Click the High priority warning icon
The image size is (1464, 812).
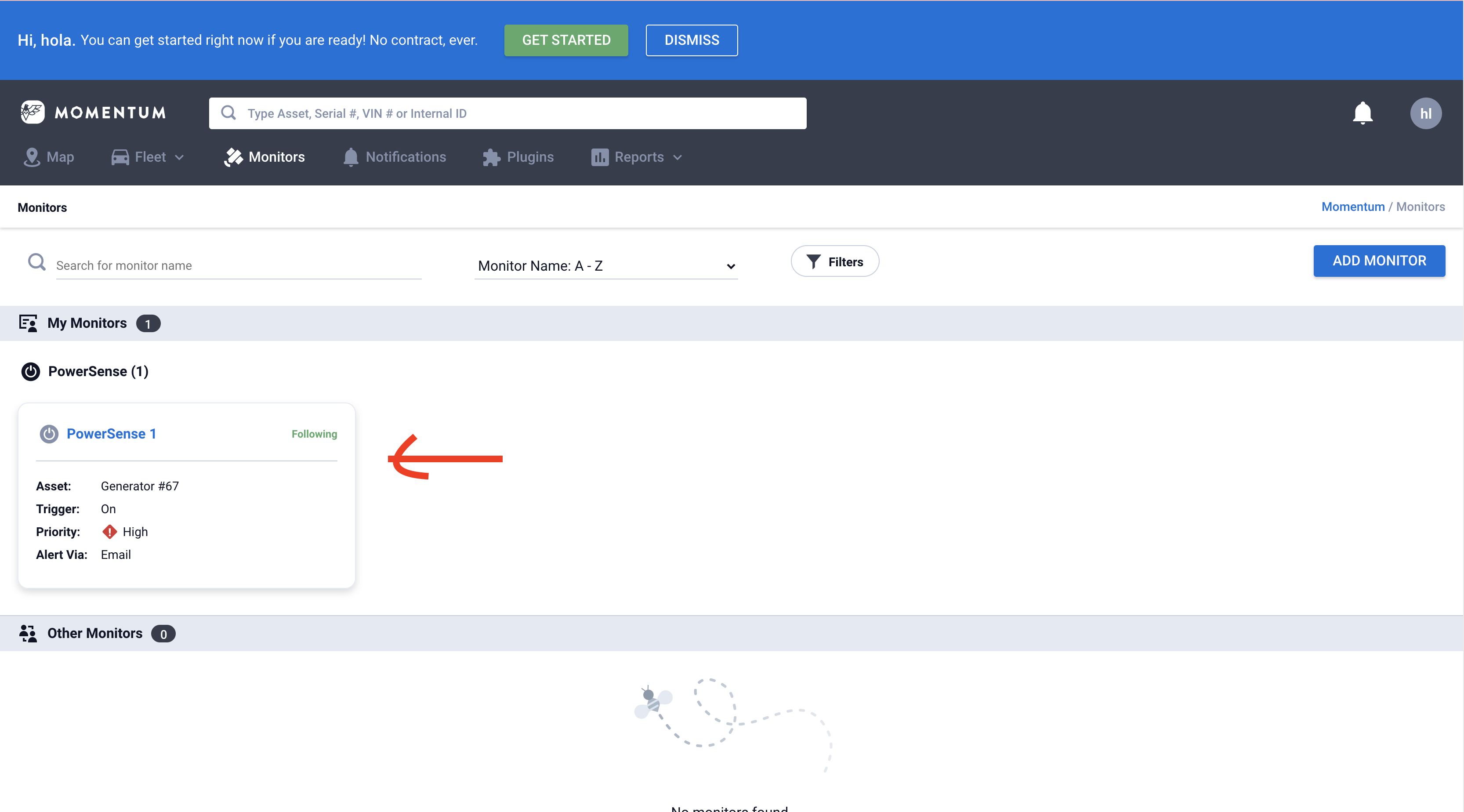(109, 532)
